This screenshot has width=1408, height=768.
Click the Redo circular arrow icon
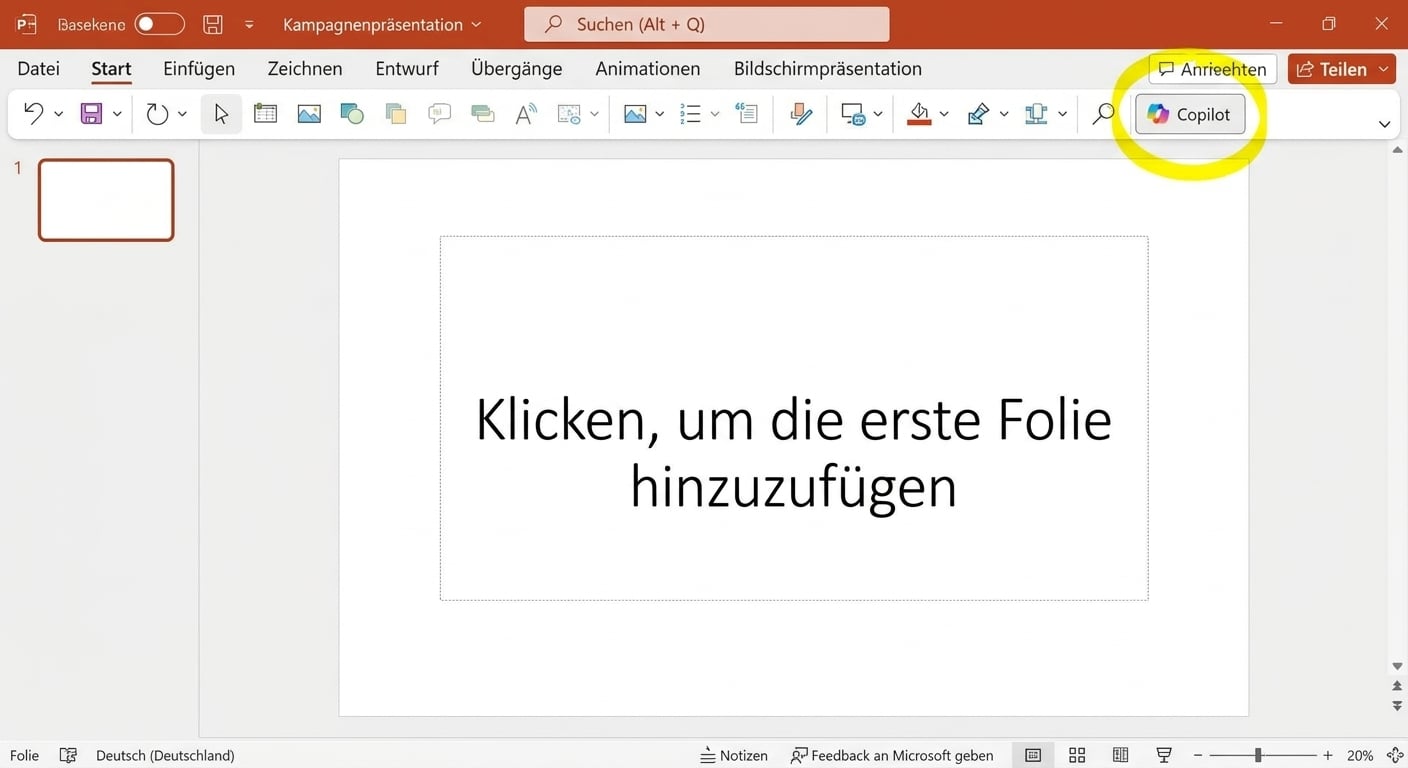[157, 114]
